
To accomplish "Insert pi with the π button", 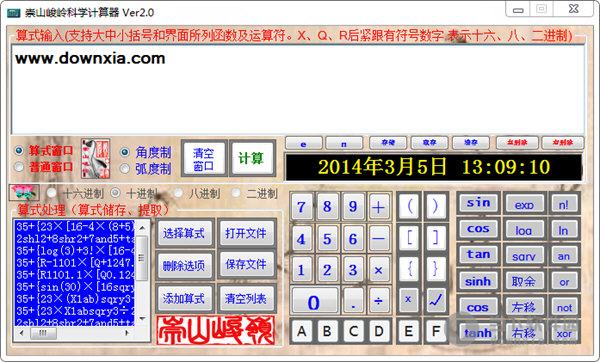I will [x=344, y=144].
